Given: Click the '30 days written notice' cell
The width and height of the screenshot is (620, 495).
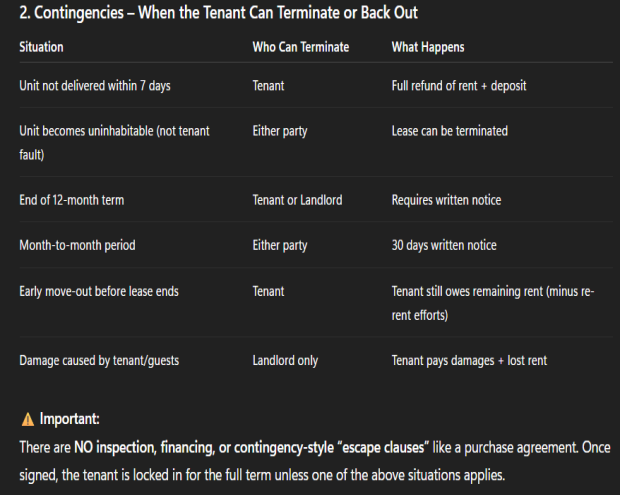Looking at the screenshot, I should (x=444, y=245).
